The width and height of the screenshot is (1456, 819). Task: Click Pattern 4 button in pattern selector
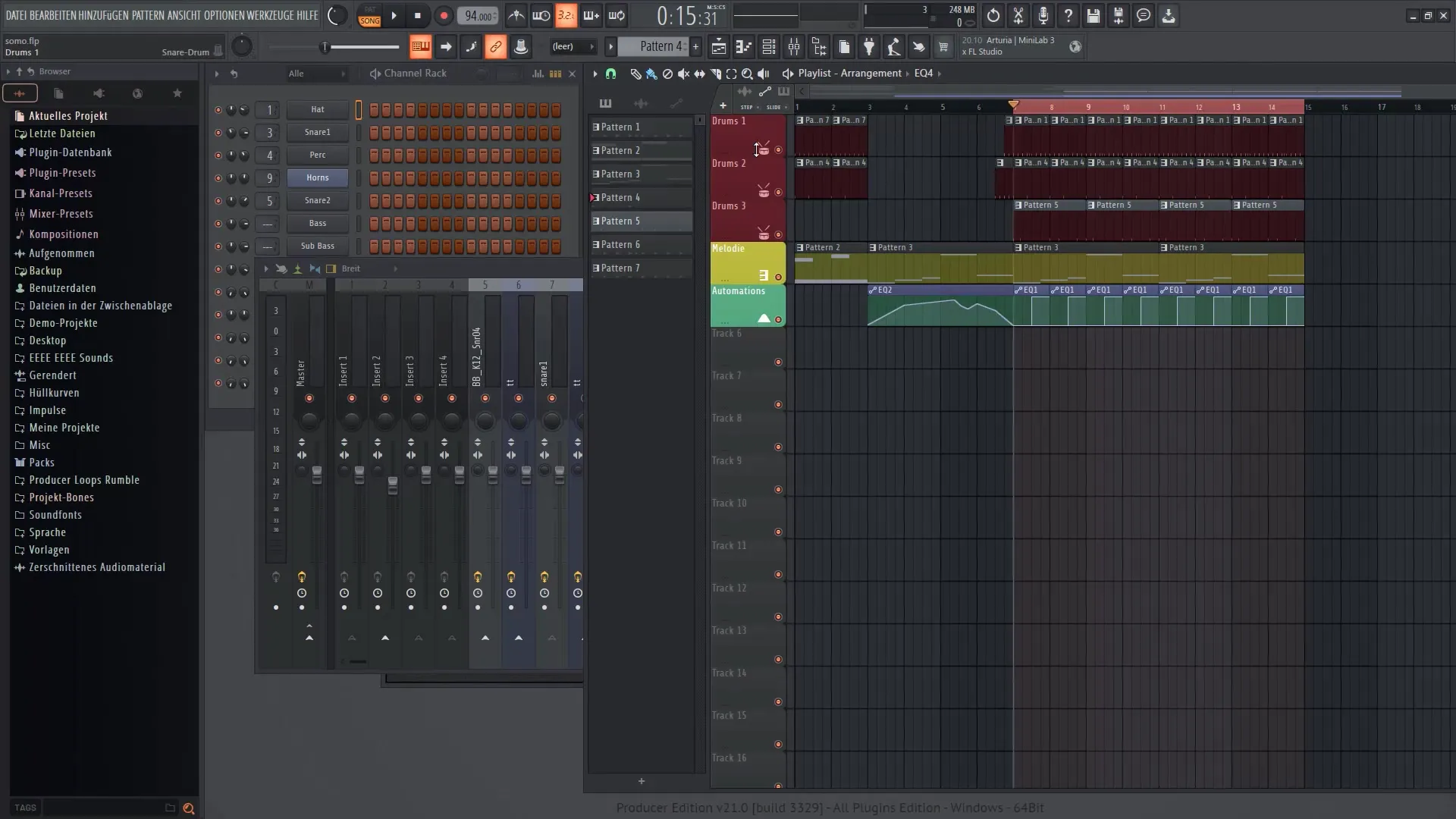point(641,197)
